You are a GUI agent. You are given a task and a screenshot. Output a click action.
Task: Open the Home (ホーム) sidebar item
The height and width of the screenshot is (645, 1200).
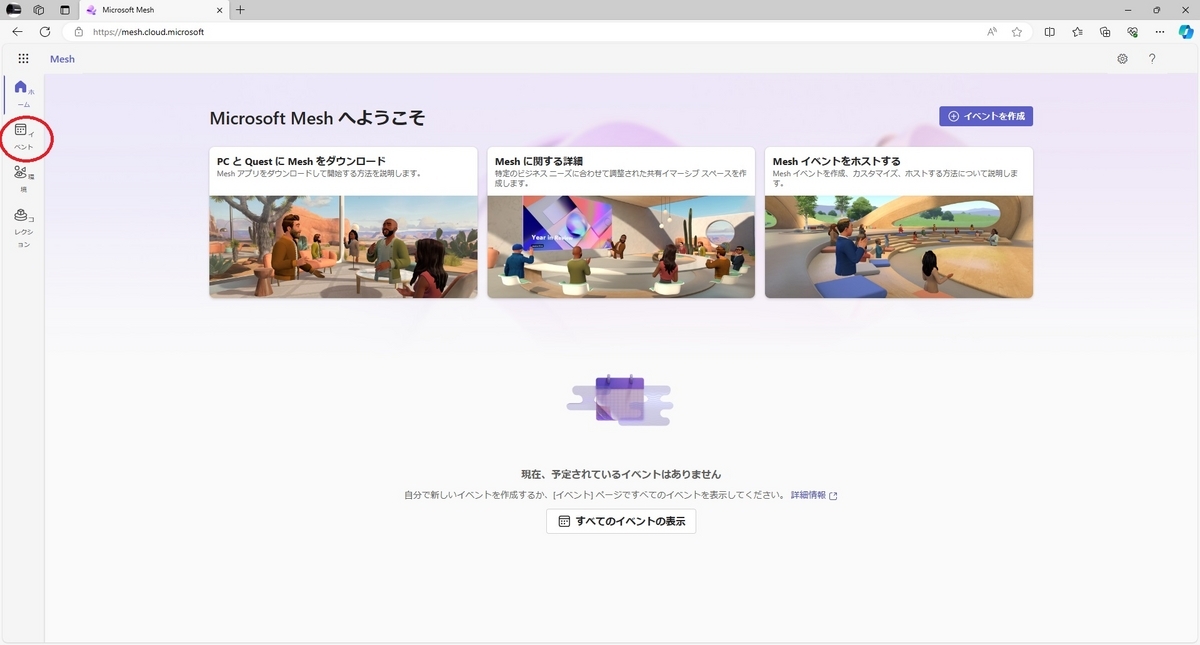[22, 94]
